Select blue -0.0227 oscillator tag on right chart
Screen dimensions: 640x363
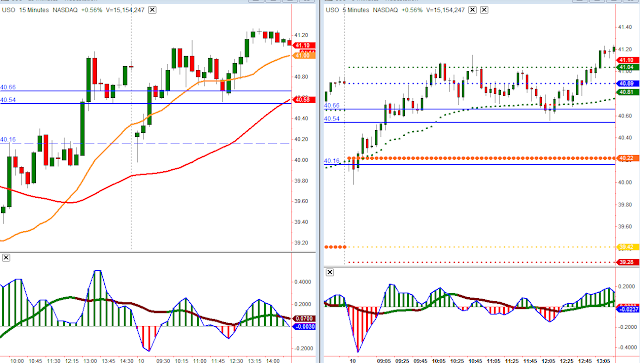coord(628,309)
